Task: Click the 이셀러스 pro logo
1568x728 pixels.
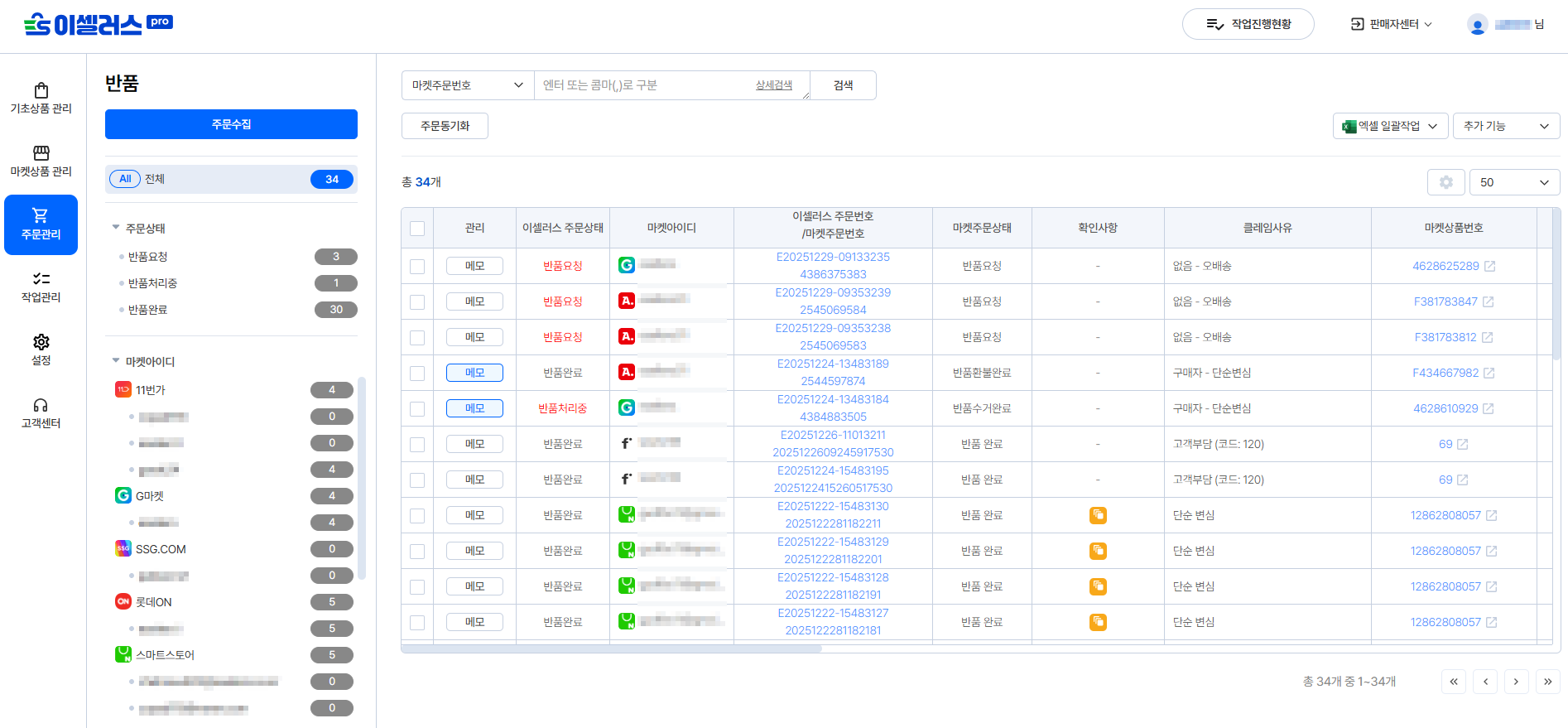Action: pos(98,25)
